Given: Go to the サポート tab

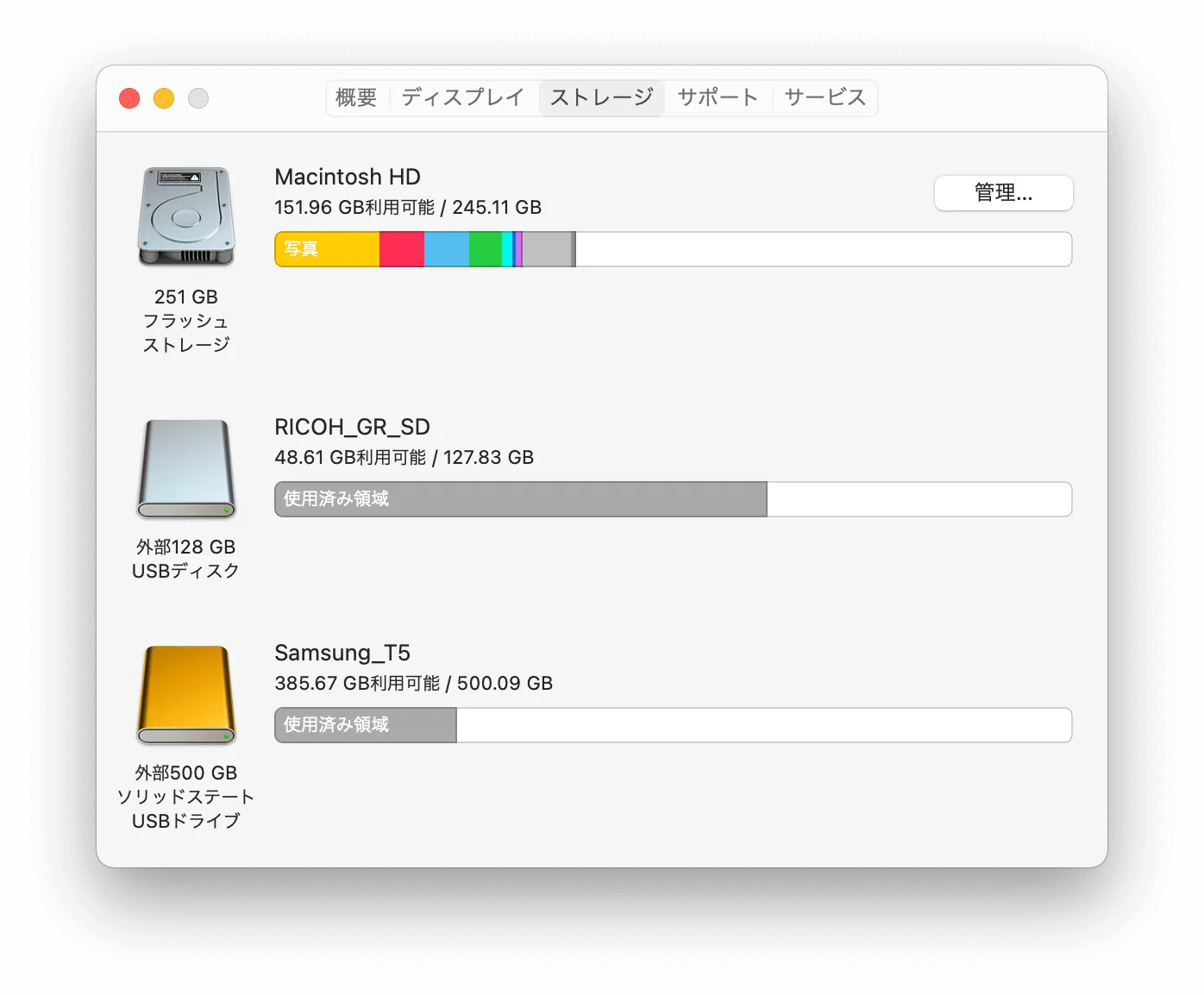Looking at the screenshot, I should pos(718,97).
